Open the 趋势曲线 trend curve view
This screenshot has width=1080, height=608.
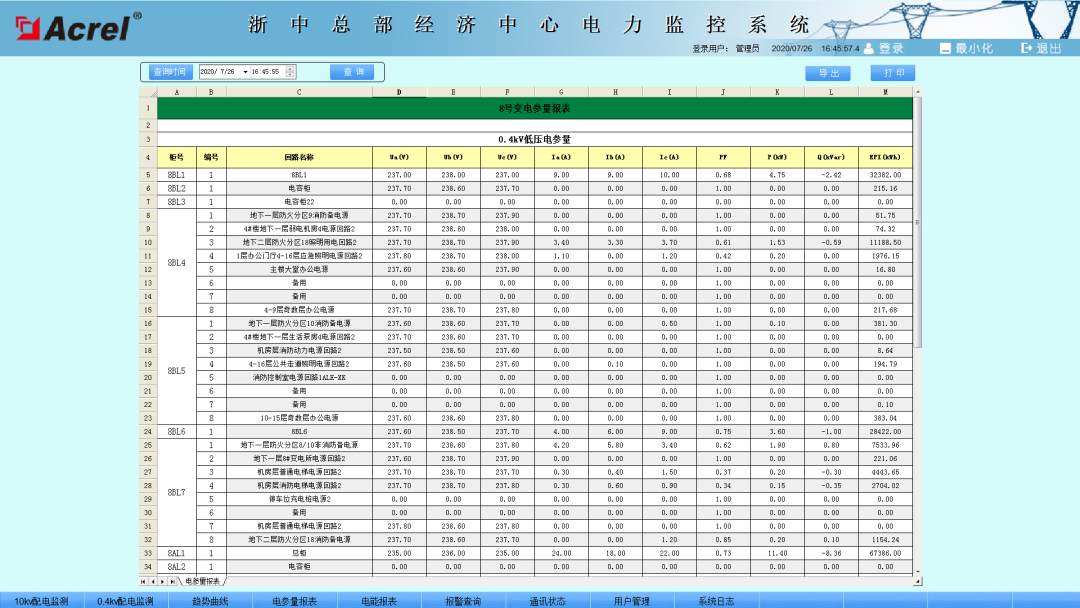[x=210, y=600]
